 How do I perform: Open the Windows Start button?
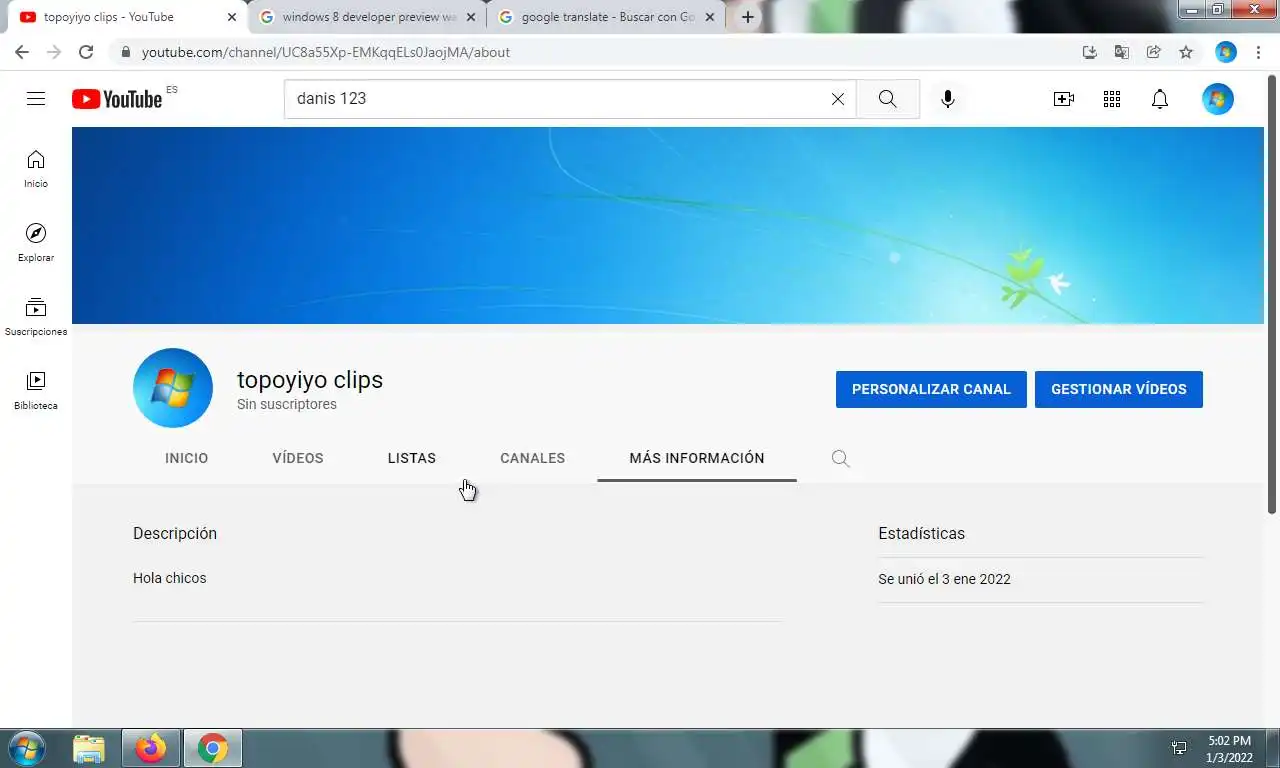coord(26,748)
